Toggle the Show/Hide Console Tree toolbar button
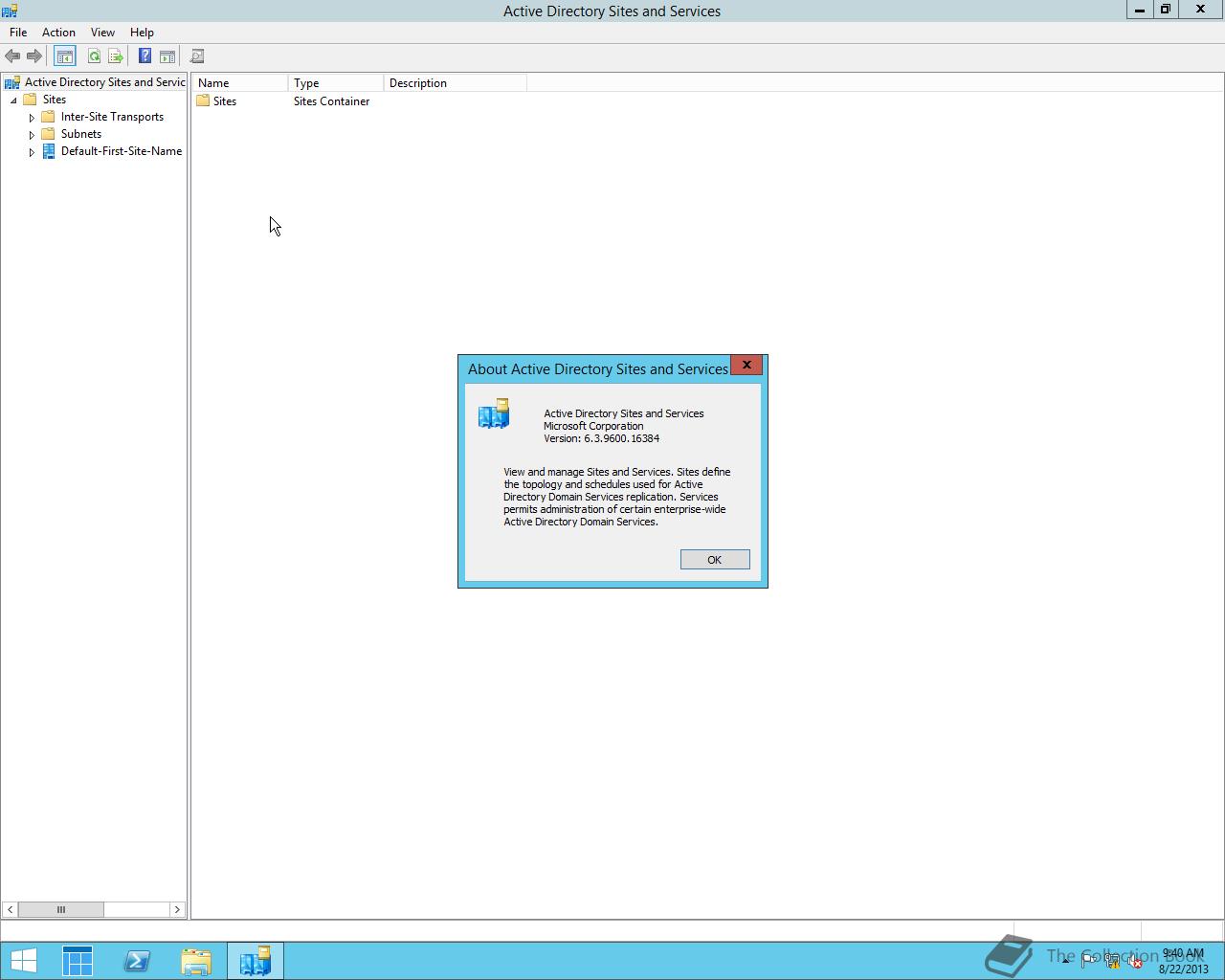The image size is (1225, 980). (x=65, y=56)
